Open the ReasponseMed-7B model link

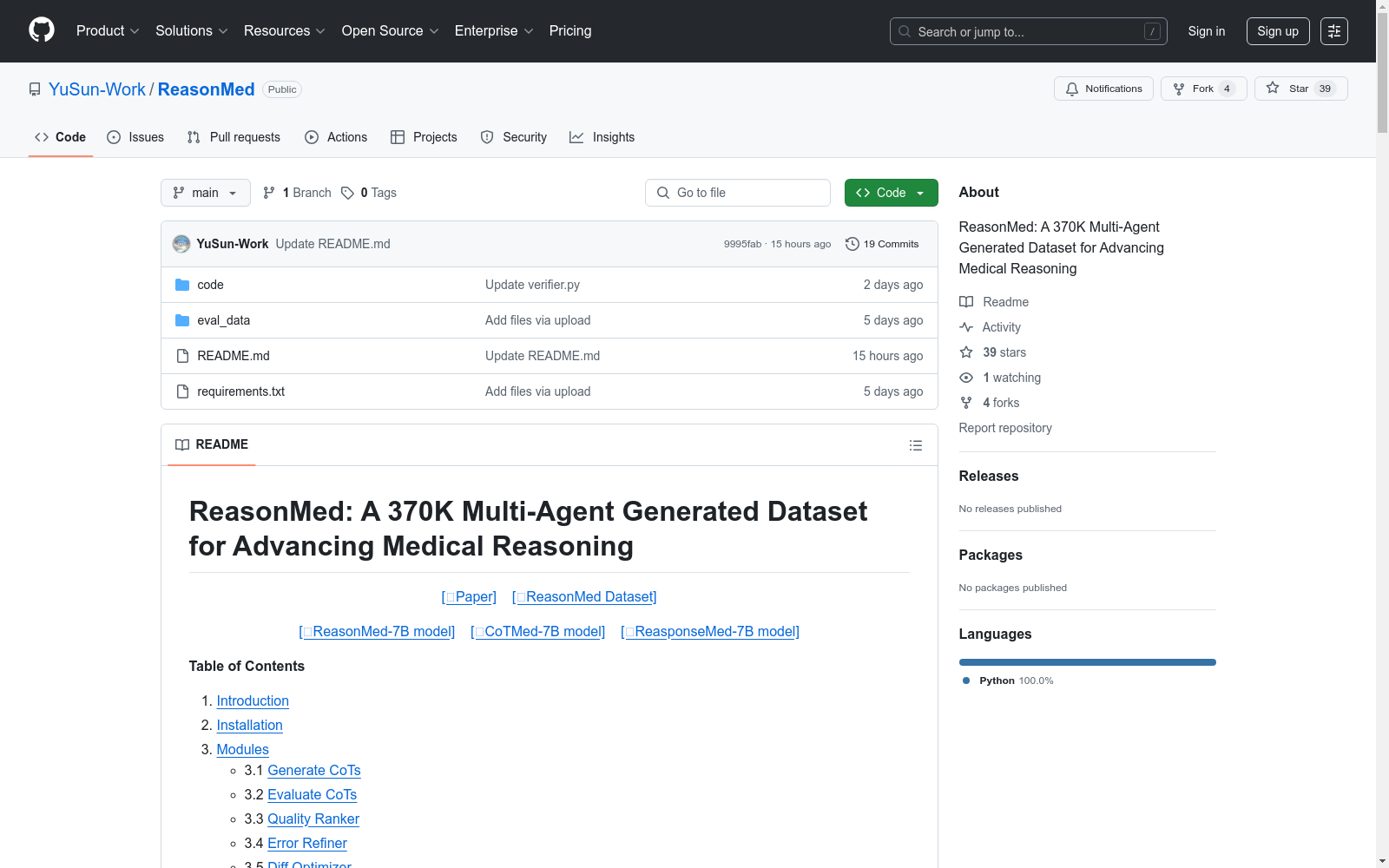coord(710,632)
